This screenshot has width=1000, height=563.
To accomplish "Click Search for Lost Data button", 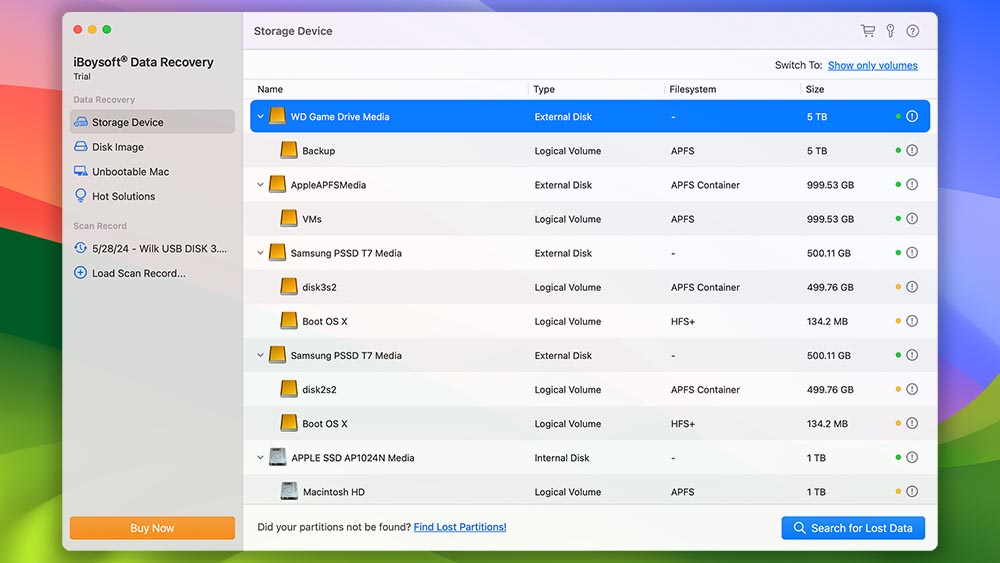I will pyautogui.click(x=853, y=528).
